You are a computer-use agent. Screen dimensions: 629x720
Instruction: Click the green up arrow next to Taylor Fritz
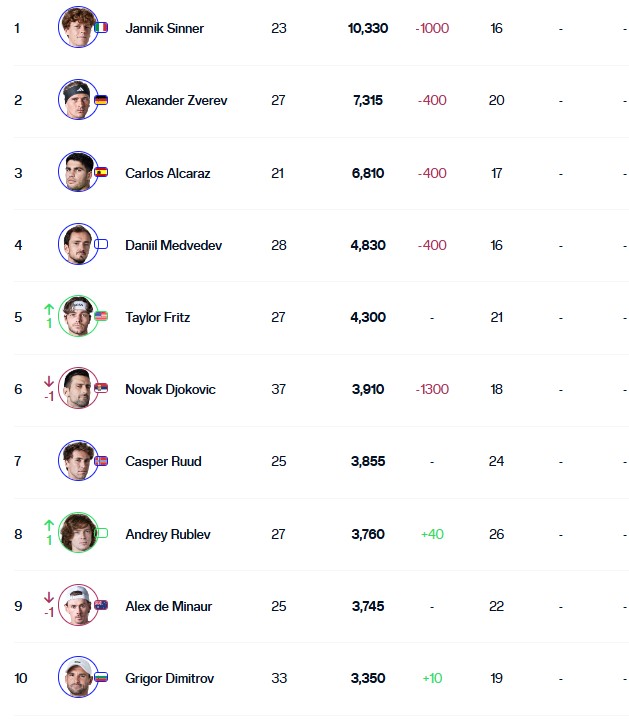coord(49,309)
